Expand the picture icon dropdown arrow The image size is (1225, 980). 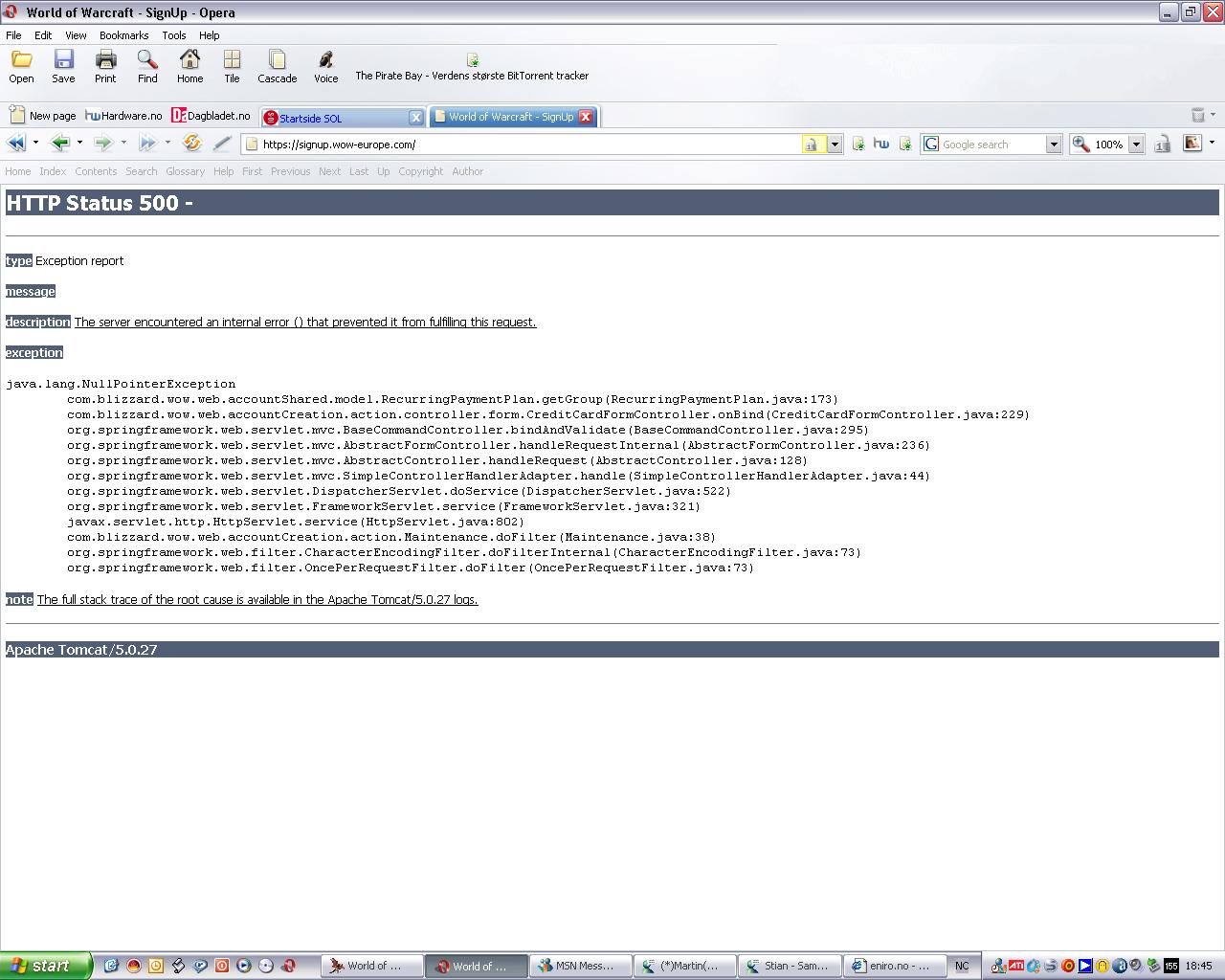point(1212,144)
